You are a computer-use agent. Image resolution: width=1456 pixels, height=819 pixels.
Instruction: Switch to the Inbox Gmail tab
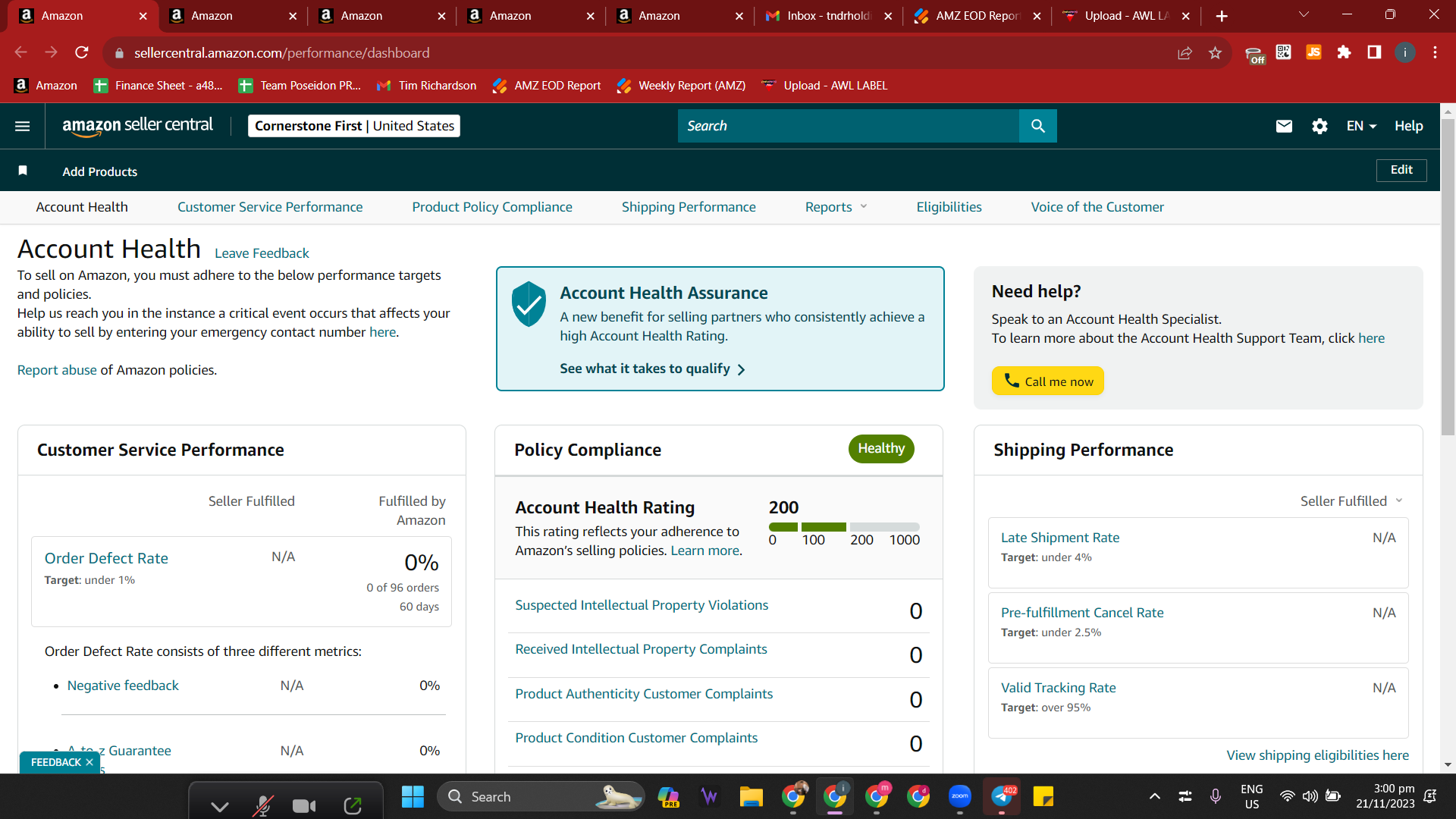point(828,16)
